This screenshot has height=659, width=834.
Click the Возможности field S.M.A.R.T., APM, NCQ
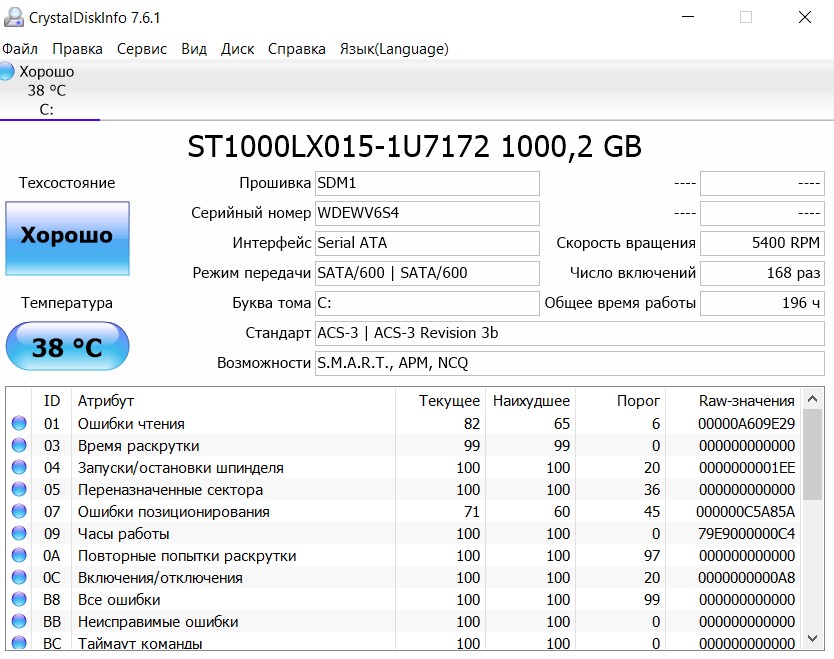pyautogui.click(x=570, y=363)
